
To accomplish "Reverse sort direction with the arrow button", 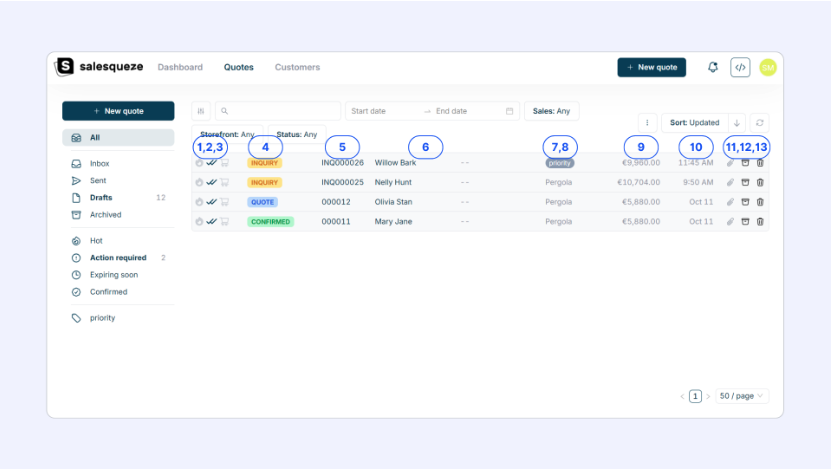I will pyautogui.click(x=737, y=123).
